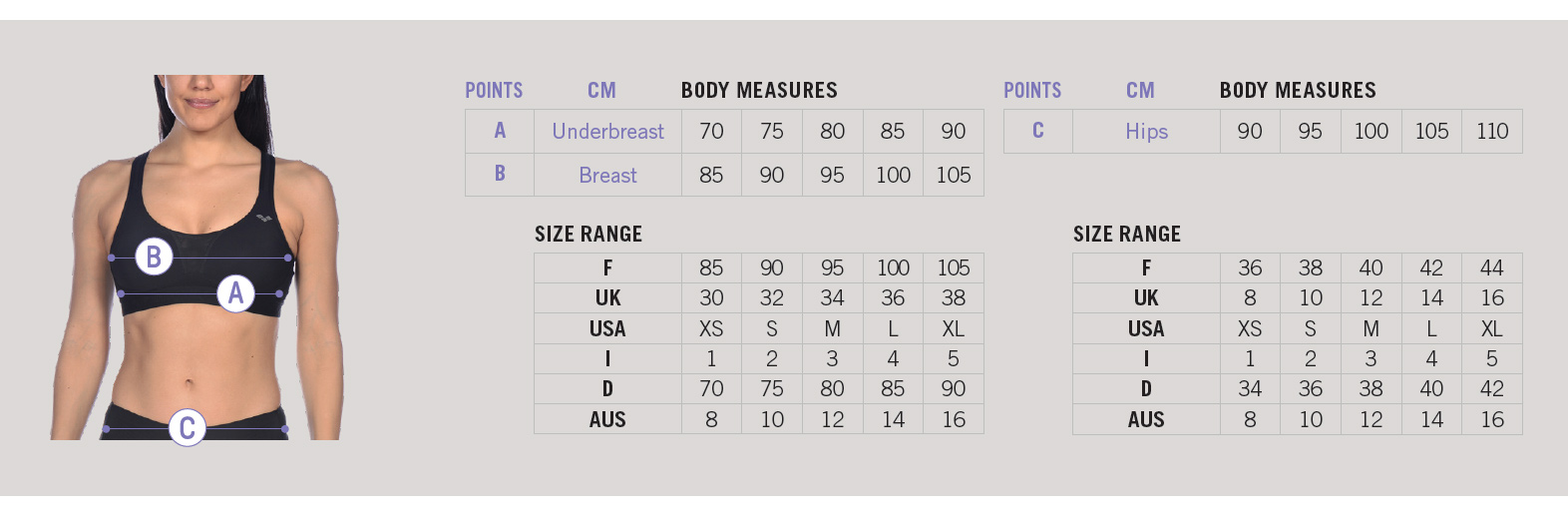This screenshot has width=1568, height=525.
Task: Click the POINTS header above the A row
Action: (494, 90)
